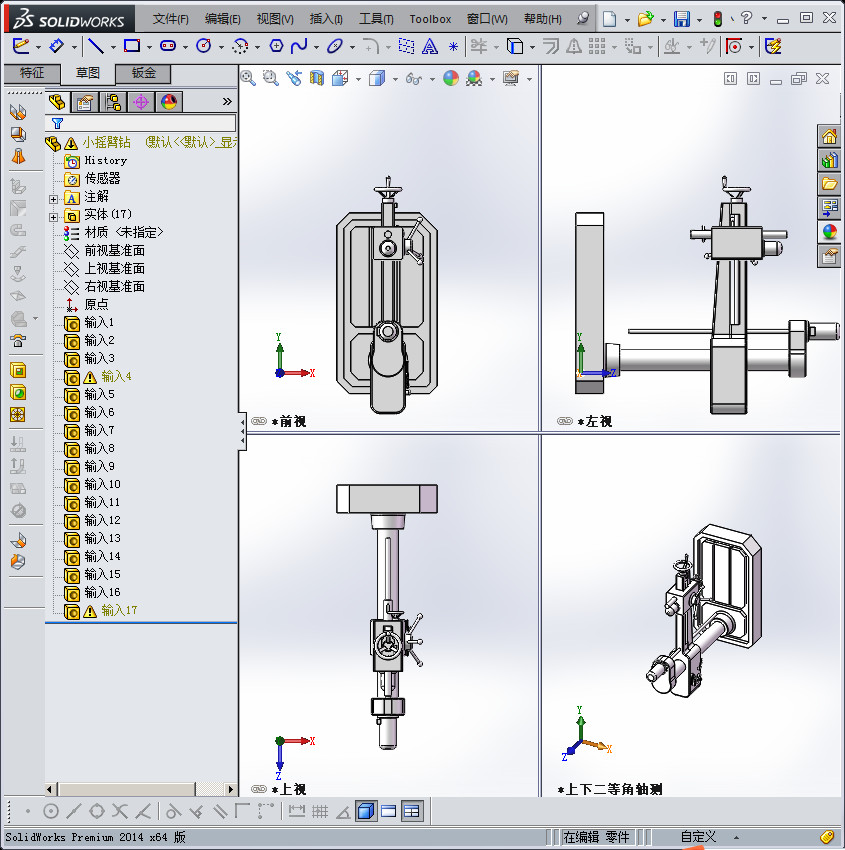Open the FeatureManager design tree tab
Image resolution: width=845 pixels, height=850 pixels.
[x=57, y=102]
